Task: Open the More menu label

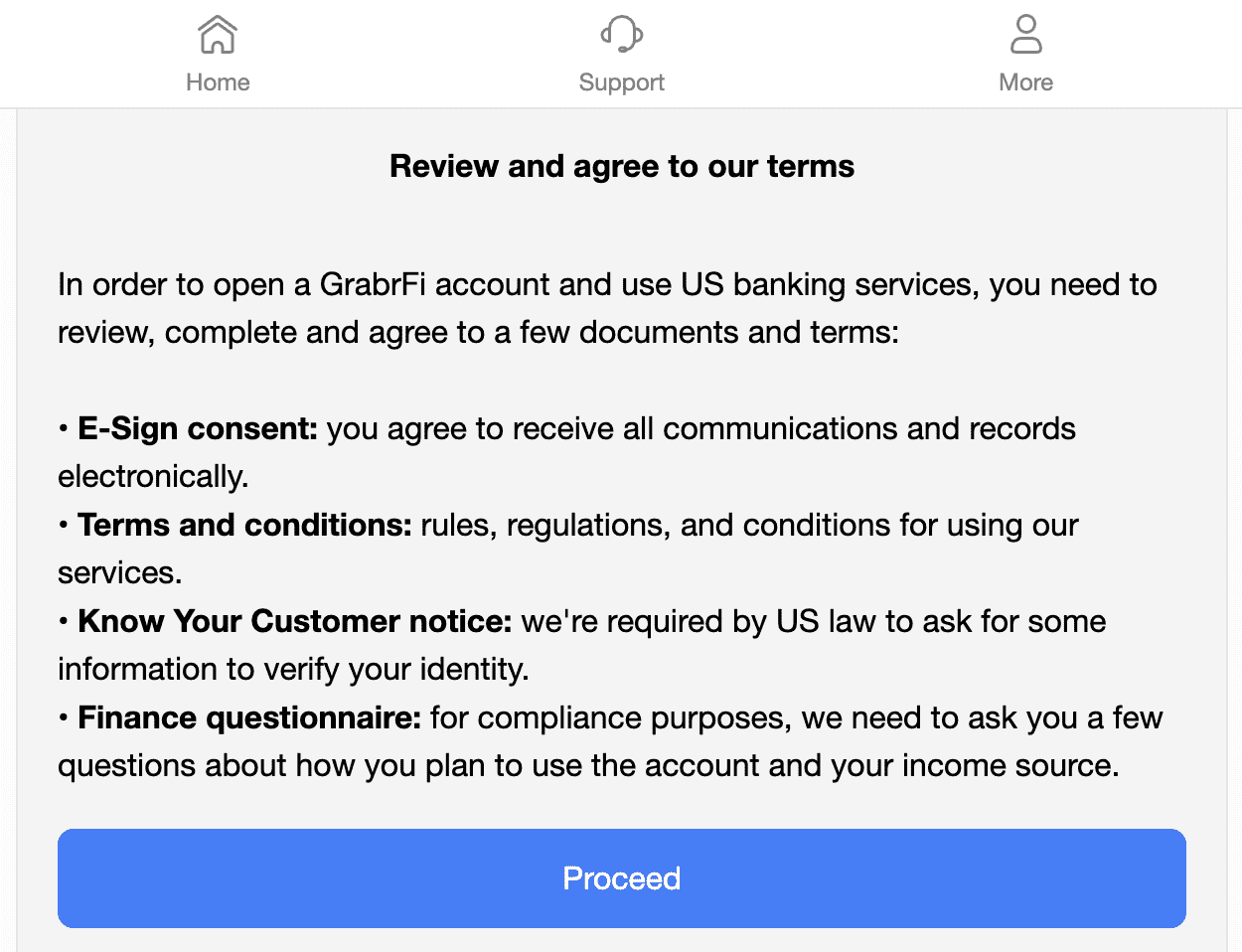Action: pos(1025,82)
